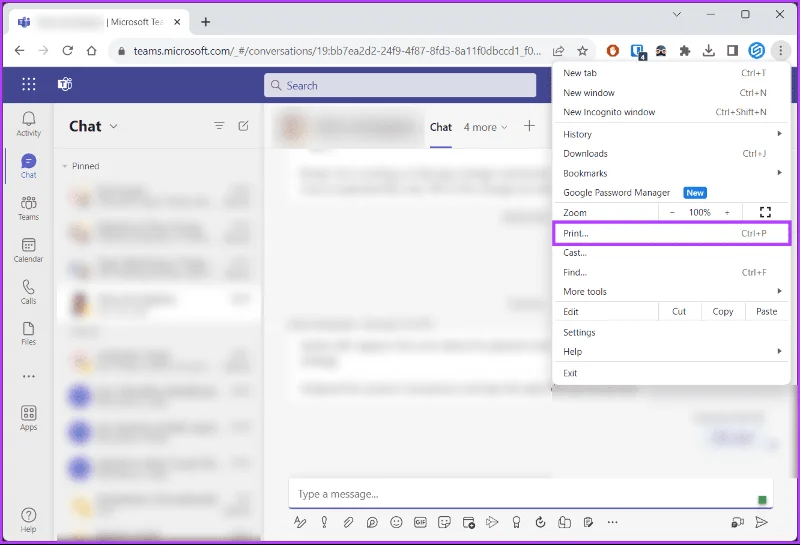The image size is (800, 545).
Task: Select the Chat icon in the sidebar
Action: click(x=29, y=166)
